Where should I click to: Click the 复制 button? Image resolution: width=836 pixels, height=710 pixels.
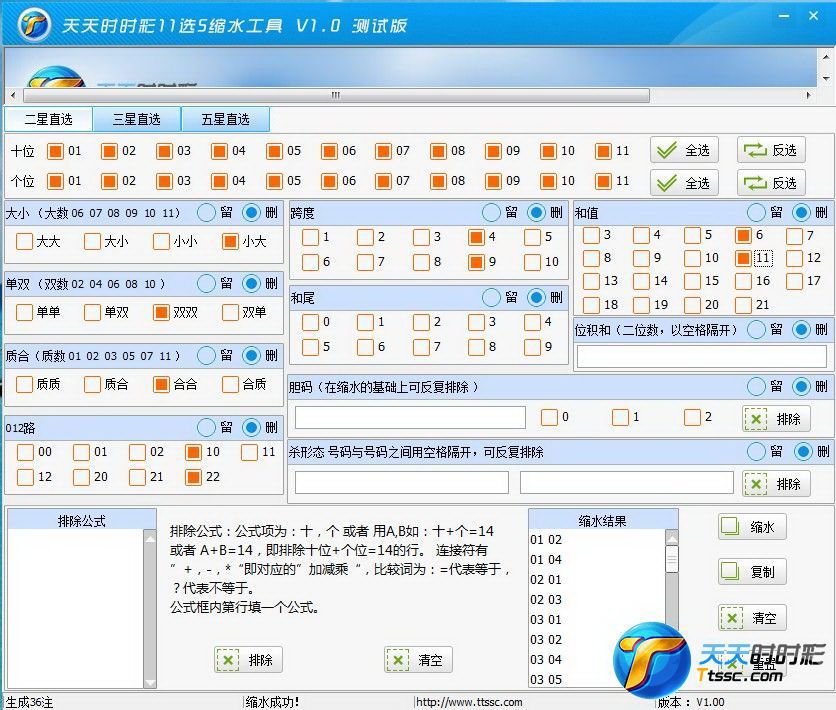(752, 572)
